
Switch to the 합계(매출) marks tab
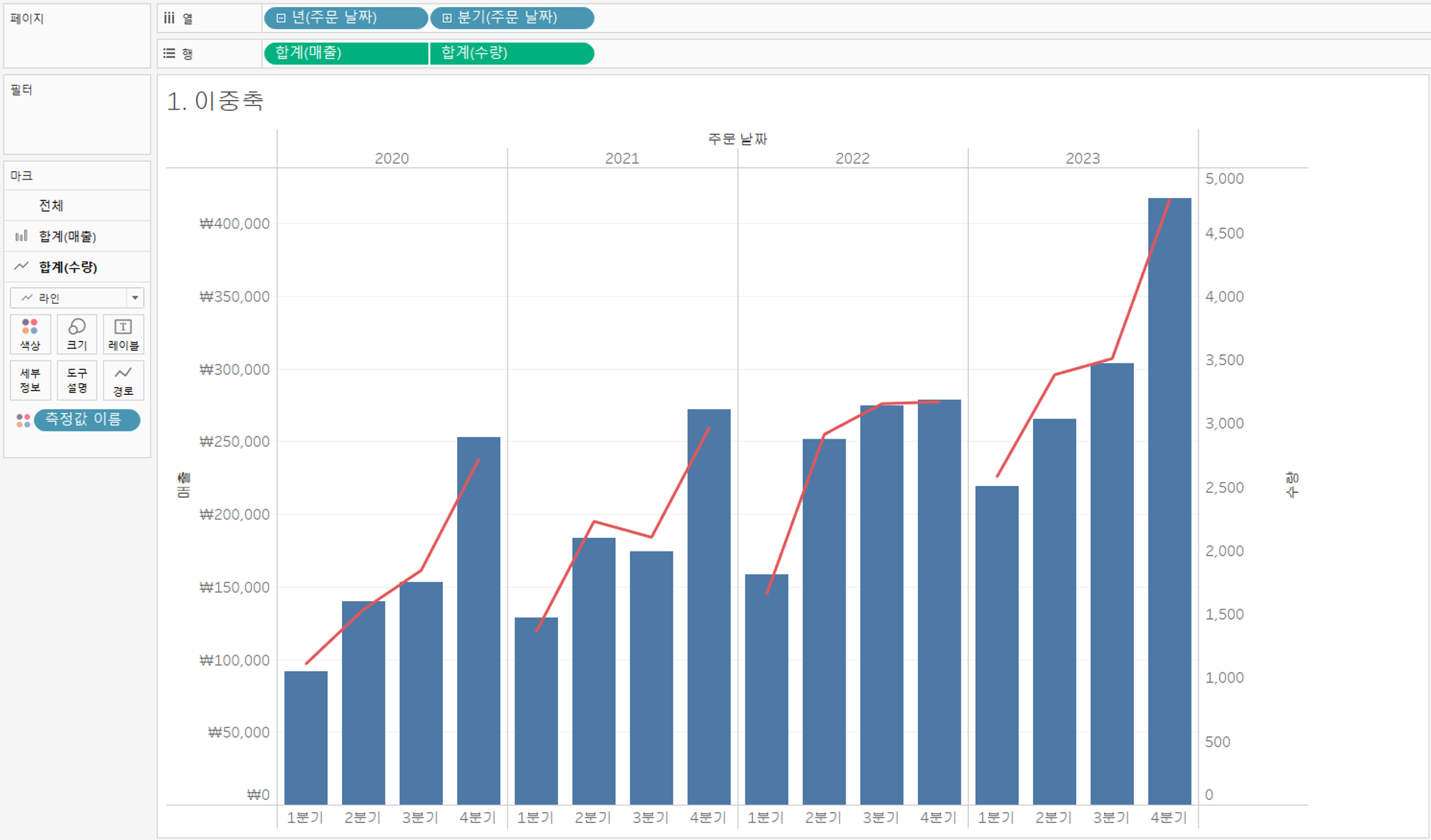tap(77, 236)
